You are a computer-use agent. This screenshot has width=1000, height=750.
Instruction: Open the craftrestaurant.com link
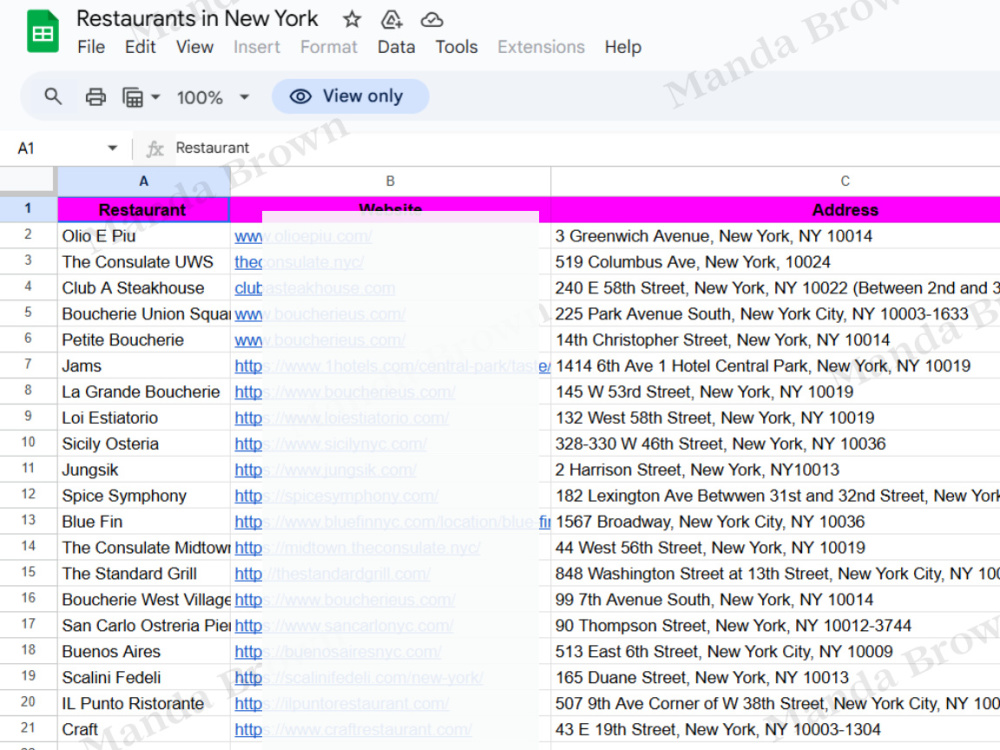click(x=353, y=730)
